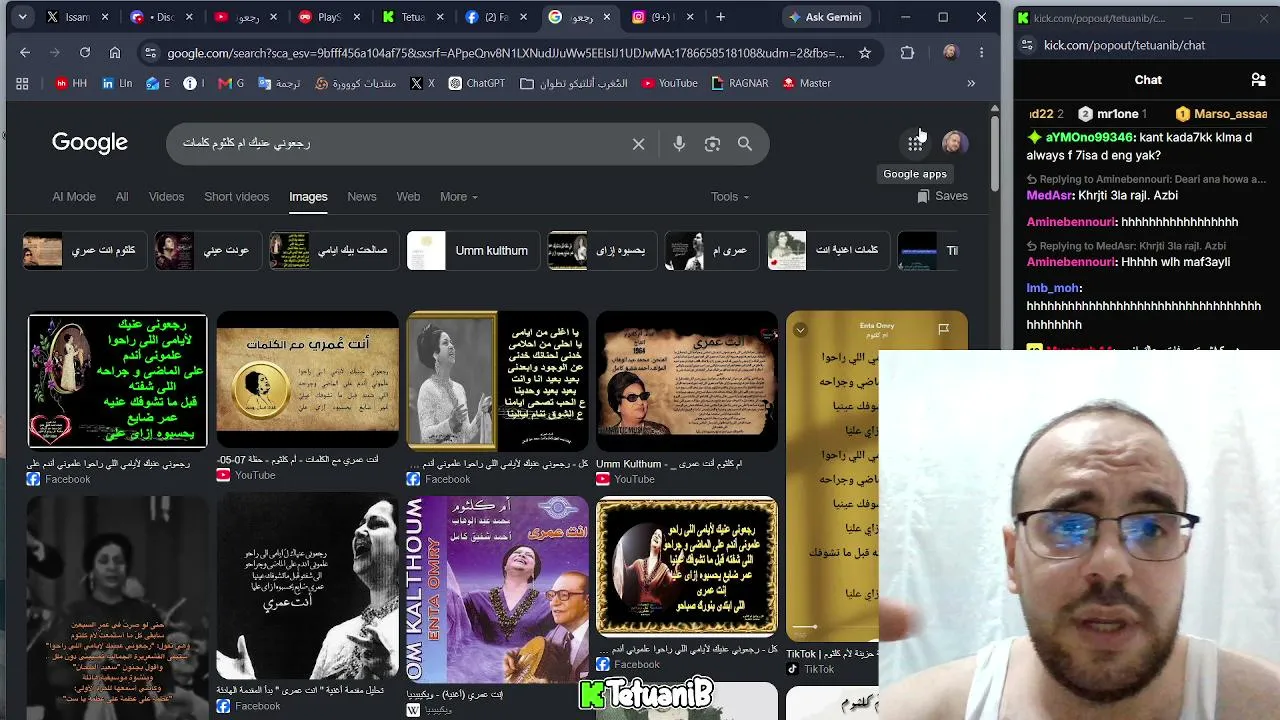The width and height of the screenshot is (1280, 720).
Task: Select the Images tab
Action: [308, 197]
